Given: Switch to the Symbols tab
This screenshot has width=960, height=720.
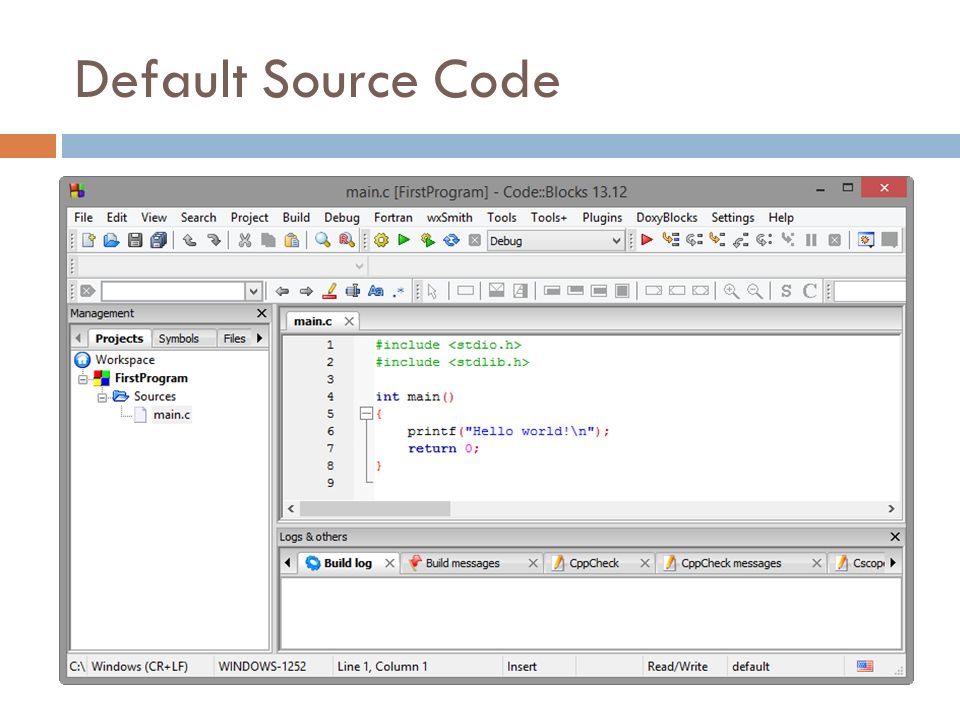Looking at the screenshot, I should tap(179, 339).
